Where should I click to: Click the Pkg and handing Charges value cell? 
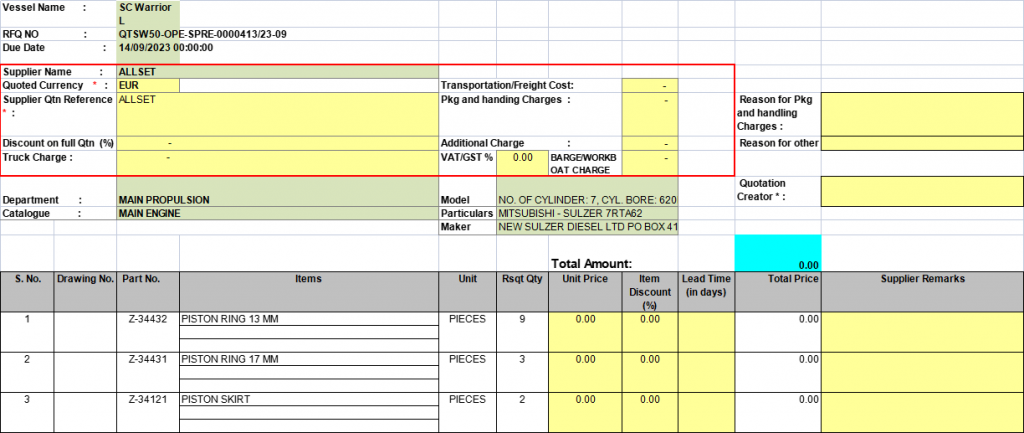coord(649,114)
